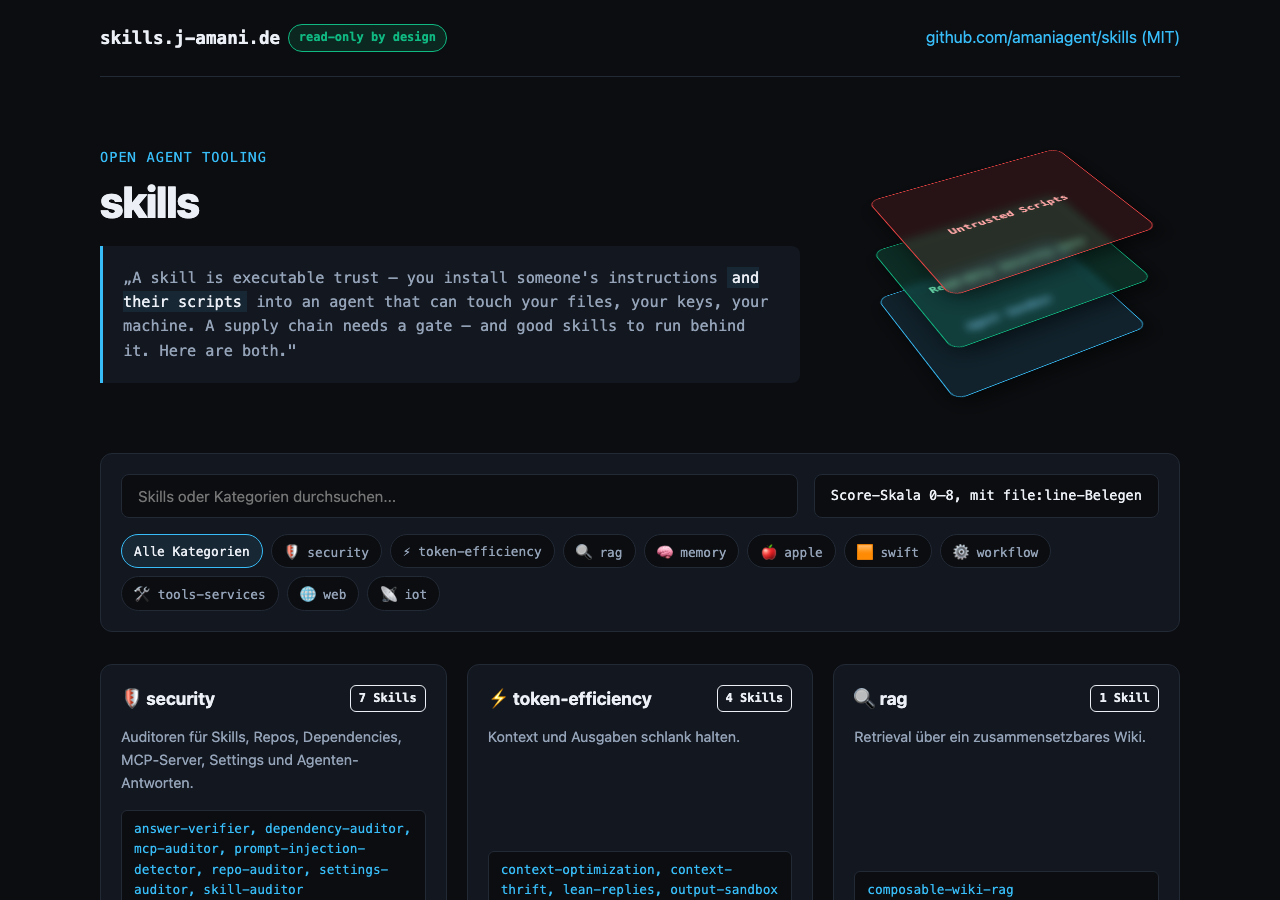The image size is (1280, 900).
Task: Click the 4 Skills badge
Action: pos(754,698)
